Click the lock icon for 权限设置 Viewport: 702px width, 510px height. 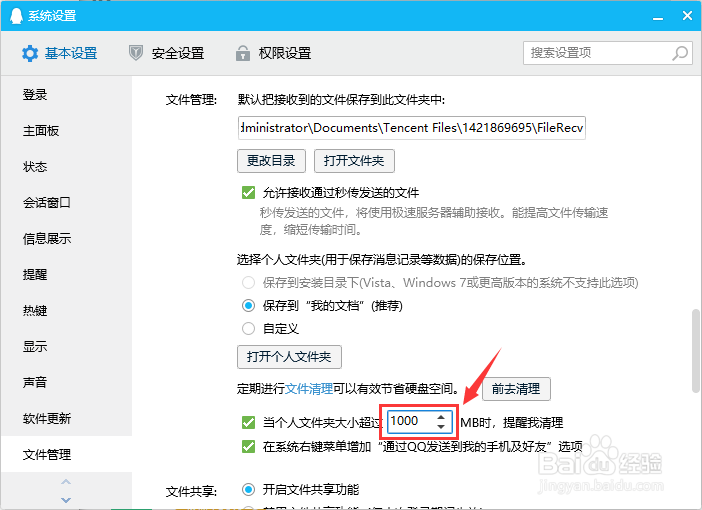(243, 53)
